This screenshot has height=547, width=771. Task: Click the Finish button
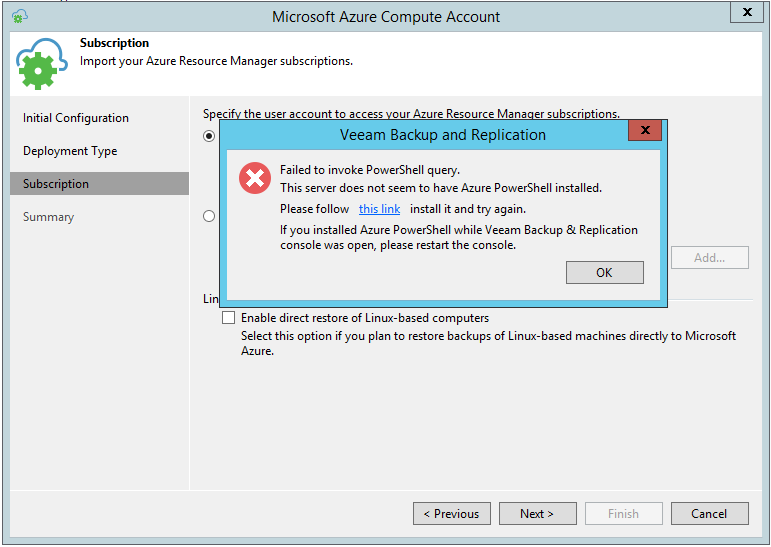[x=623, y=514]
